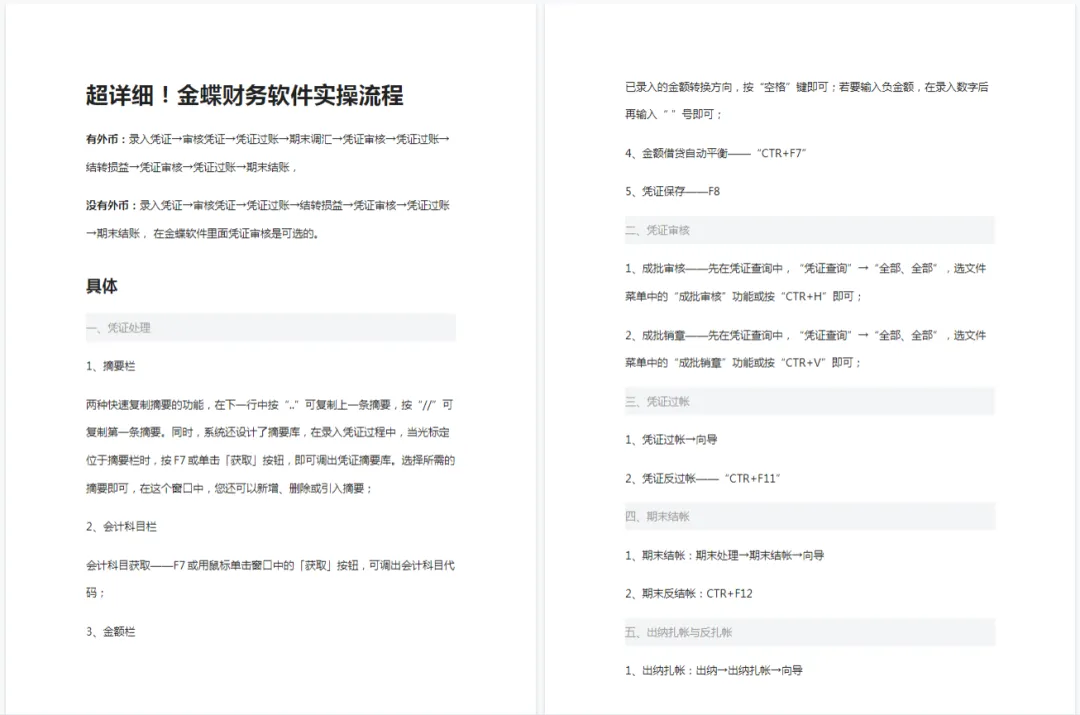Click the line starting 位于摘要栏时，按F7
This screenshot has height=715, width=1080.
point(270,461)
